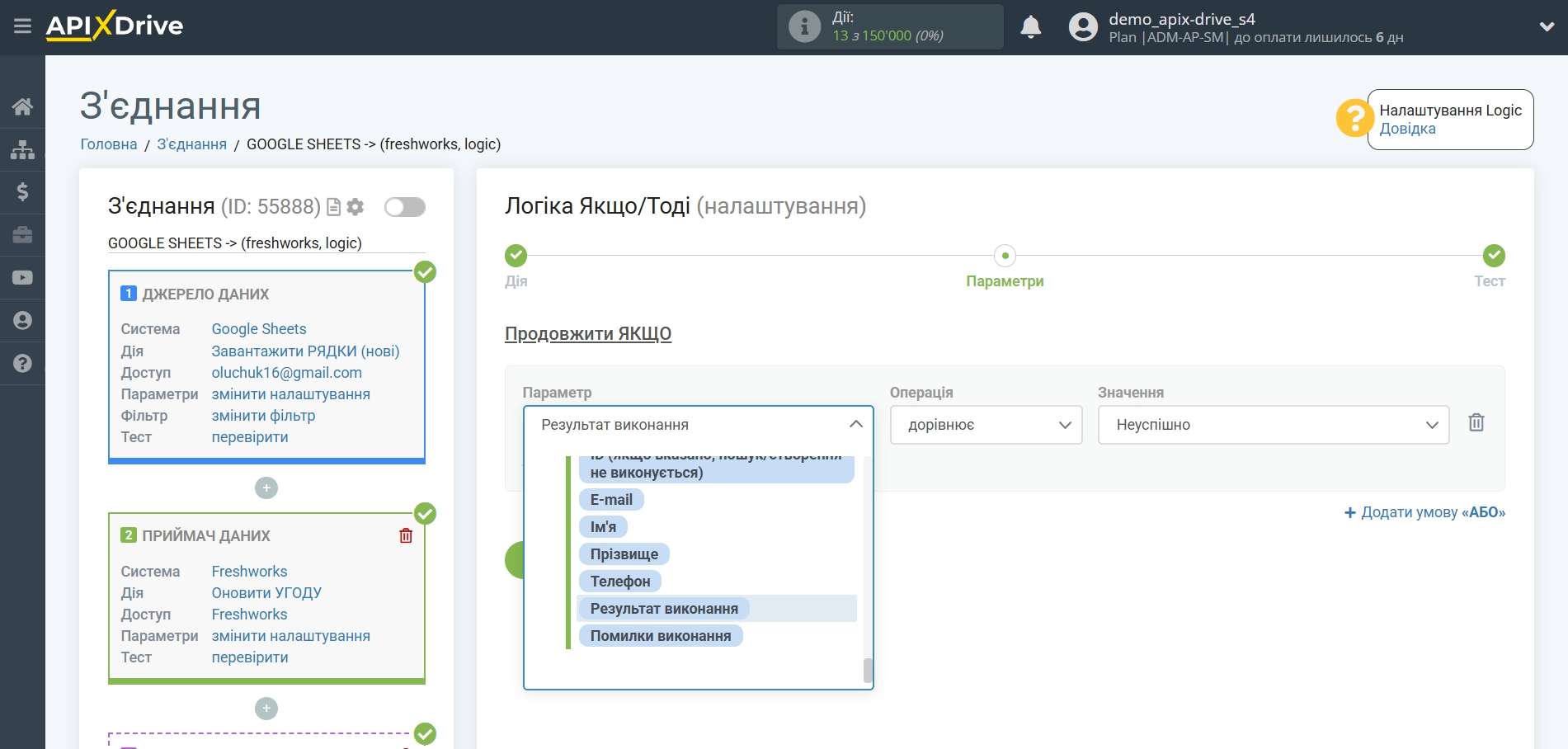Toggle the connection on/off switch

(404, 207)
